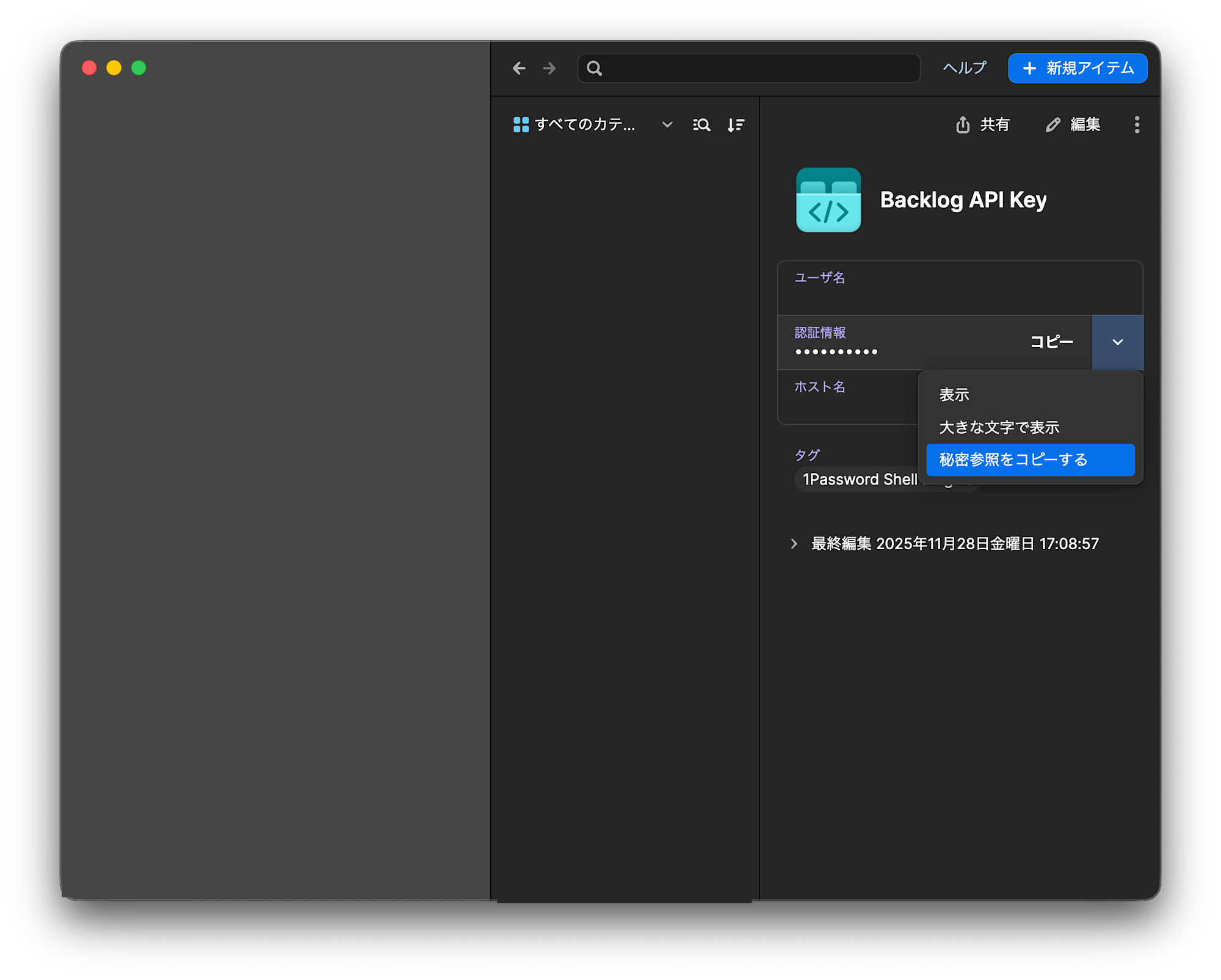This screenshot has height=980, width=1221.
Task: Click the sort order icon in the list header
Action: [736, 124]
